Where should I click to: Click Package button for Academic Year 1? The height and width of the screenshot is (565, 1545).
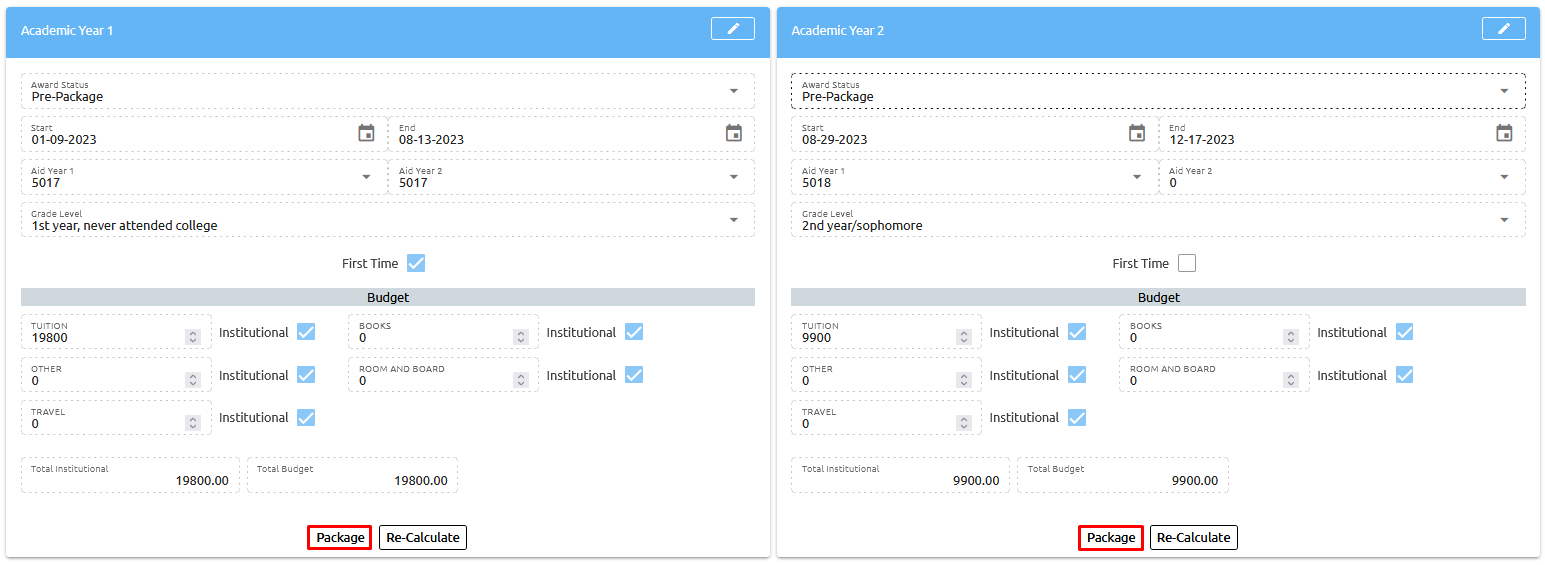coord(340,538)
